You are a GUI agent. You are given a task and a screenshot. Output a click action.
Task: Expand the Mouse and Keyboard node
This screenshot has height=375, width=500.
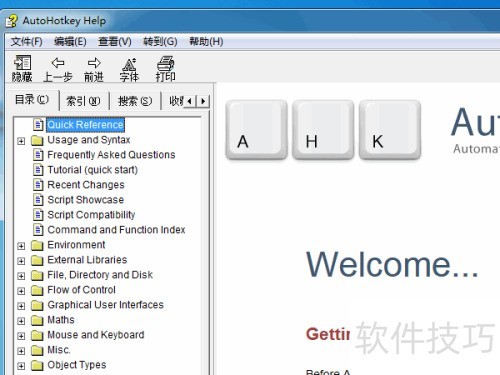21,336
